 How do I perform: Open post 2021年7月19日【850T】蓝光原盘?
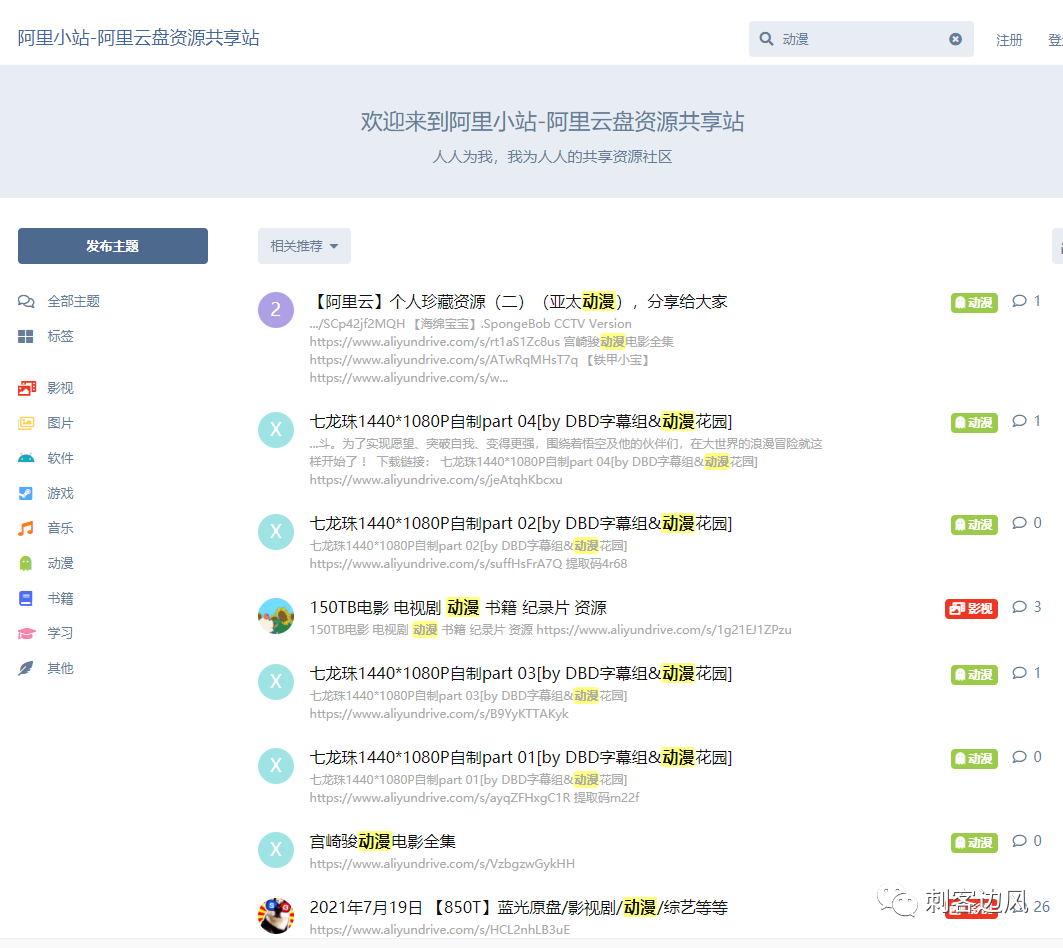519,907
